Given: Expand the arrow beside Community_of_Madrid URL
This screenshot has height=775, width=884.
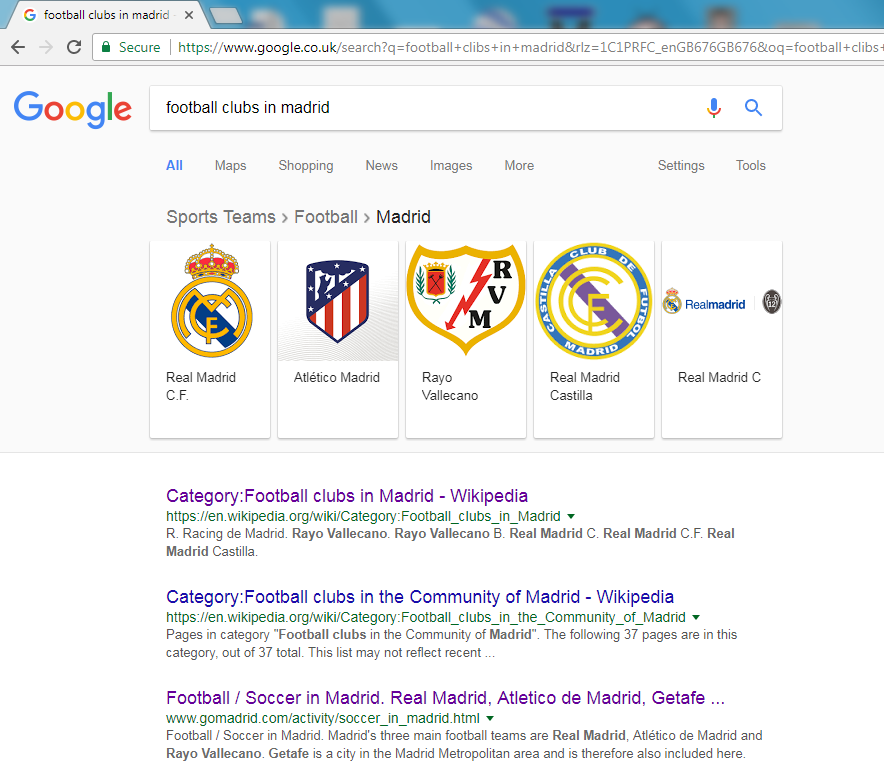Looking at the screenshot, I should (x=696, y=617).
